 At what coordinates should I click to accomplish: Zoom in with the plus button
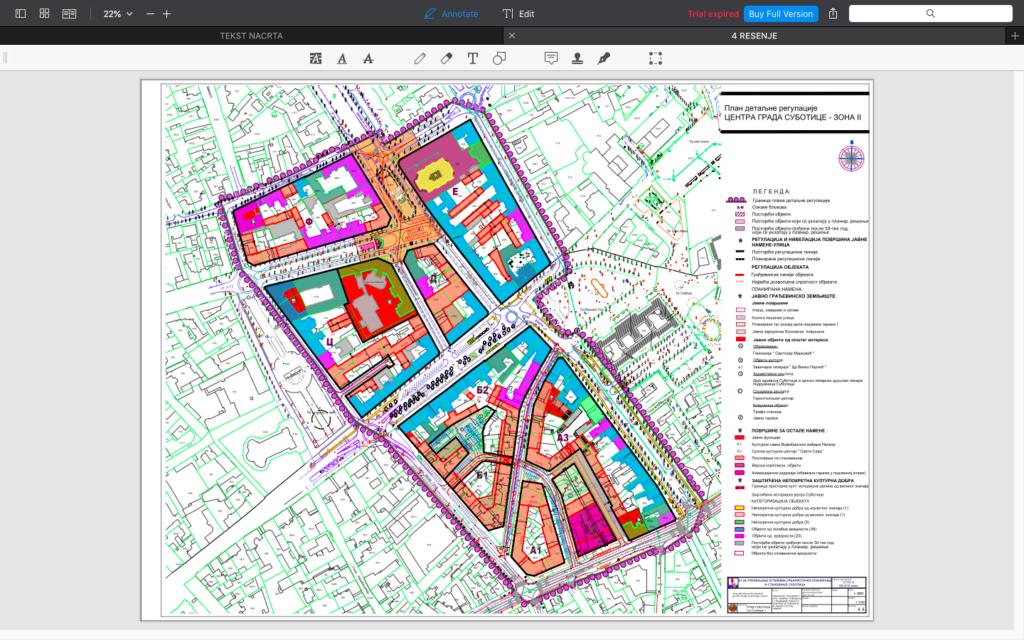point(167,14)
